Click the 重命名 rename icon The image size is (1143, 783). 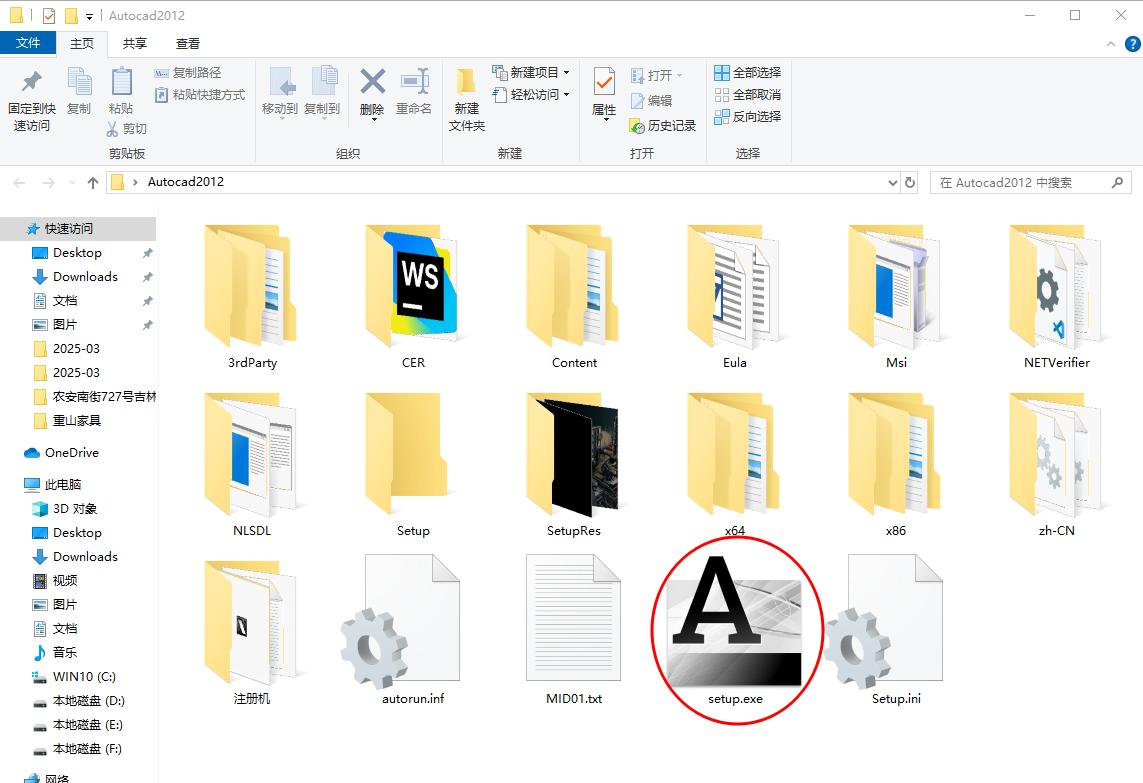click(414, 82)
